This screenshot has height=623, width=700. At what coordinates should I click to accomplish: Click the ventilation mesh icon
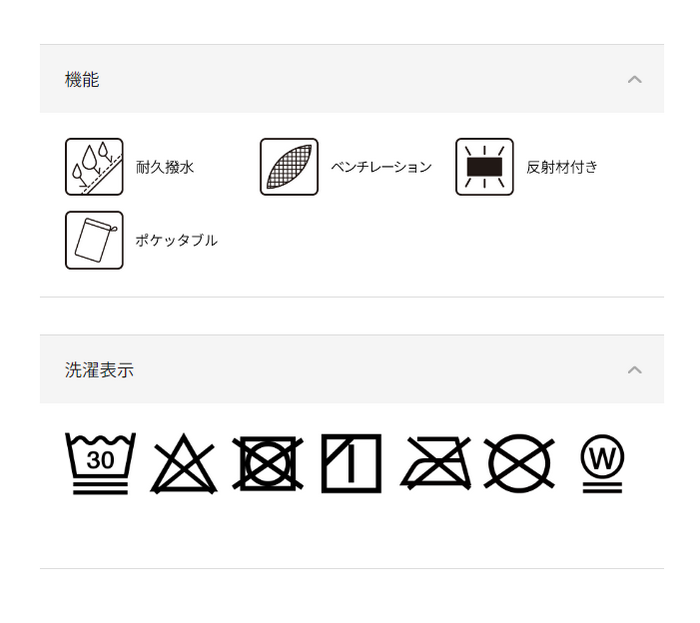point(289,167)
